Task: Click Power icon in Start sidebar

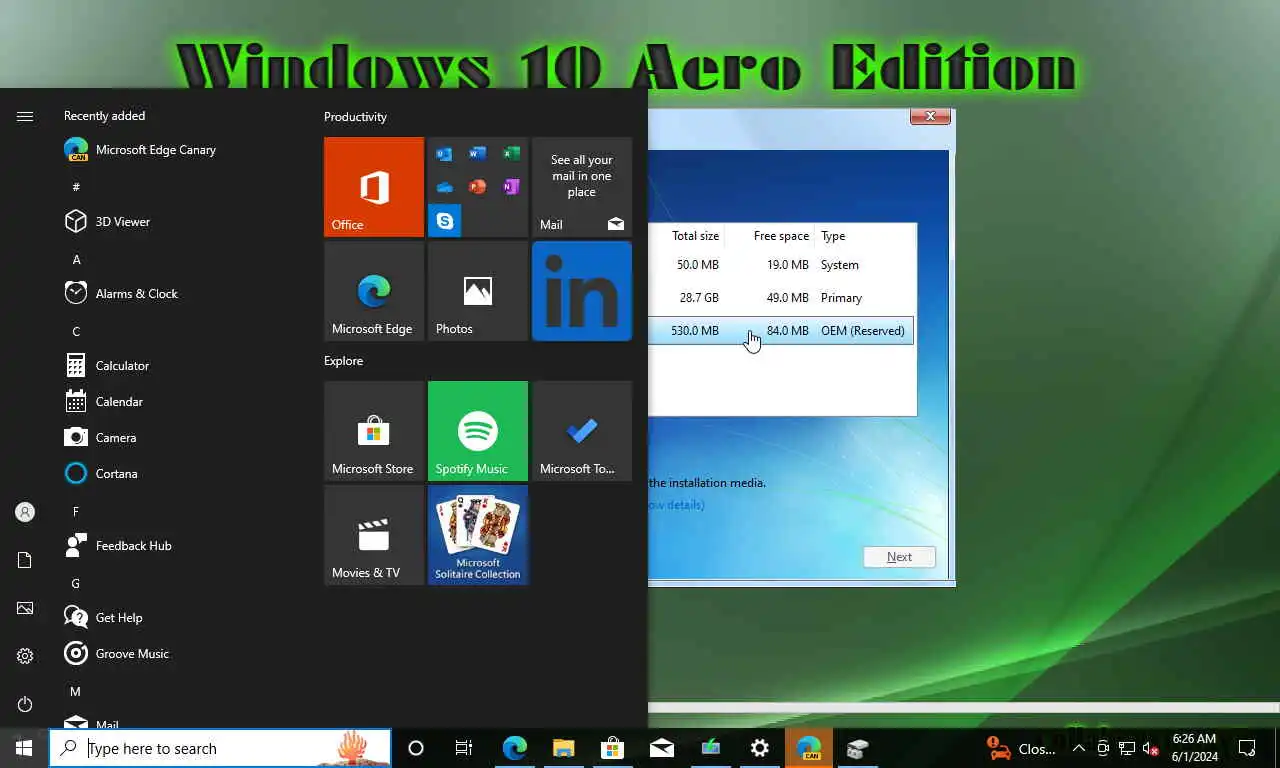Action: click(25, 704)
